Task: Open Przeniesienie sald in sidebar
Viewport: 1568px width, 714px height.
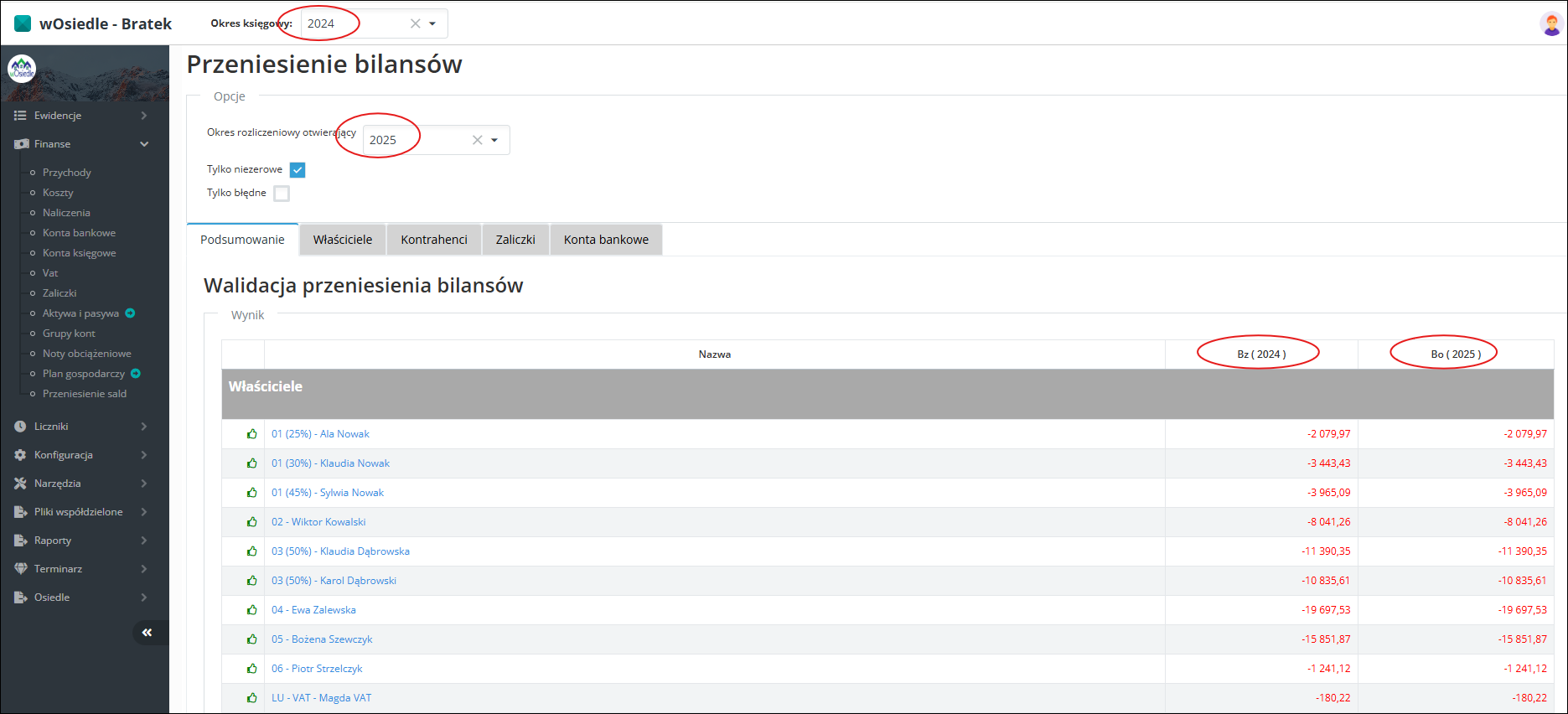Action: [85, 394]
